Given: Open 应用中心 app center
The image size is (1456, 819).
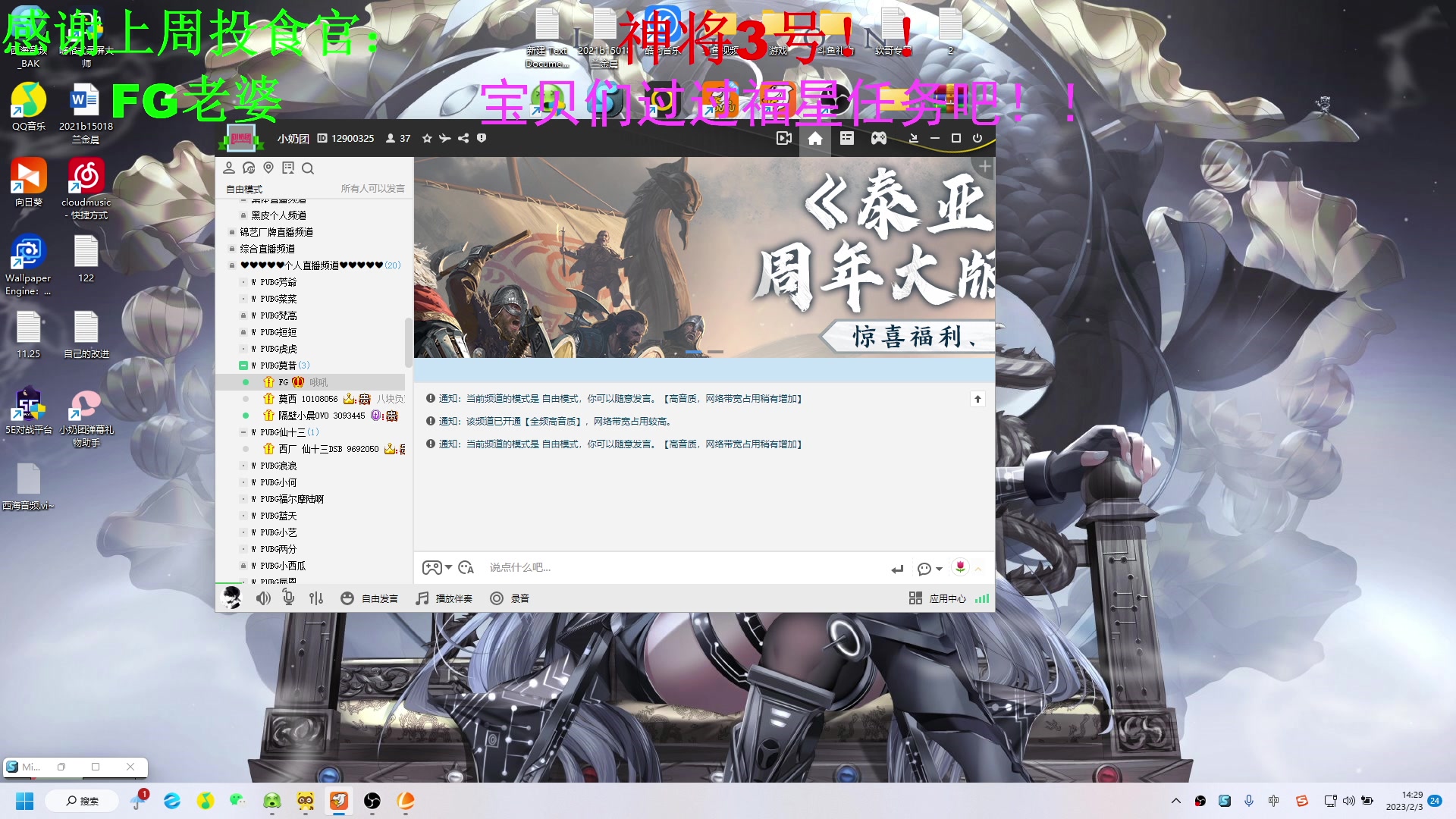Looking at the screenshot, I should 937,598.
